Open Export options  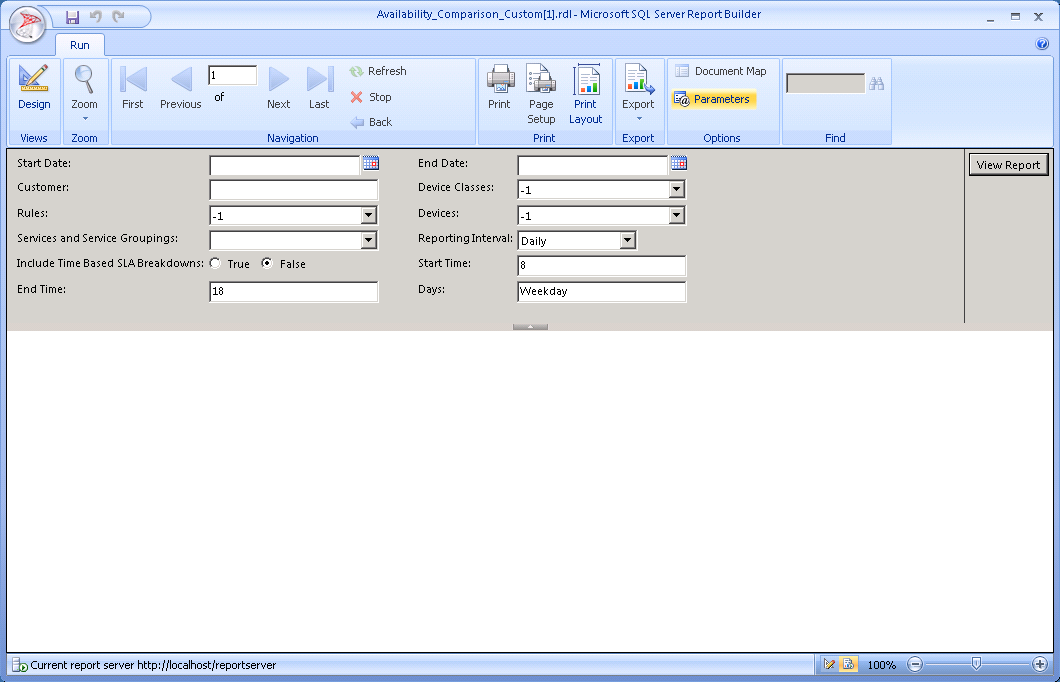pos(638,93)
